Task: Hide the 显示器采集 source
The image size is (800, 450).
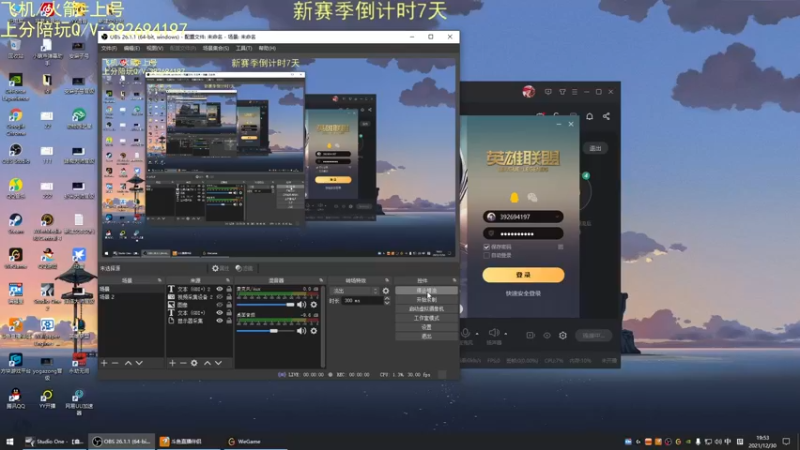Action: point(219,321)
